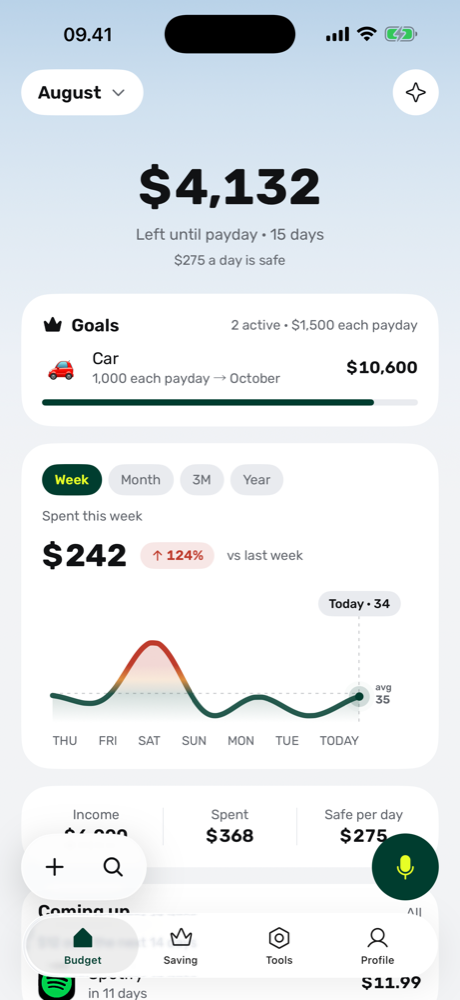Tap the 124% change badge
This screenshot has width=460, height=1000.
click(177, 555)
